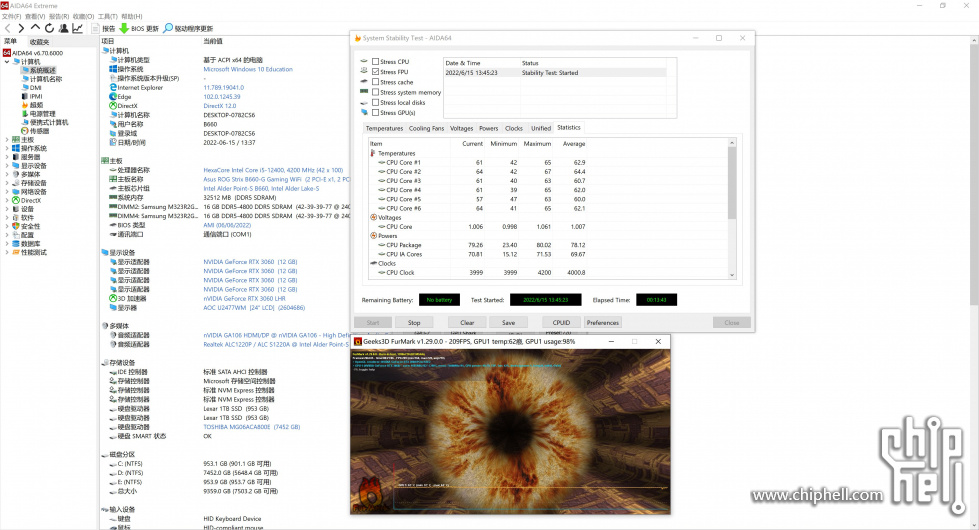The image size is (979, 530).
Task: Click the Up arrow in AIDA64 toolbar
Action: 35,28
